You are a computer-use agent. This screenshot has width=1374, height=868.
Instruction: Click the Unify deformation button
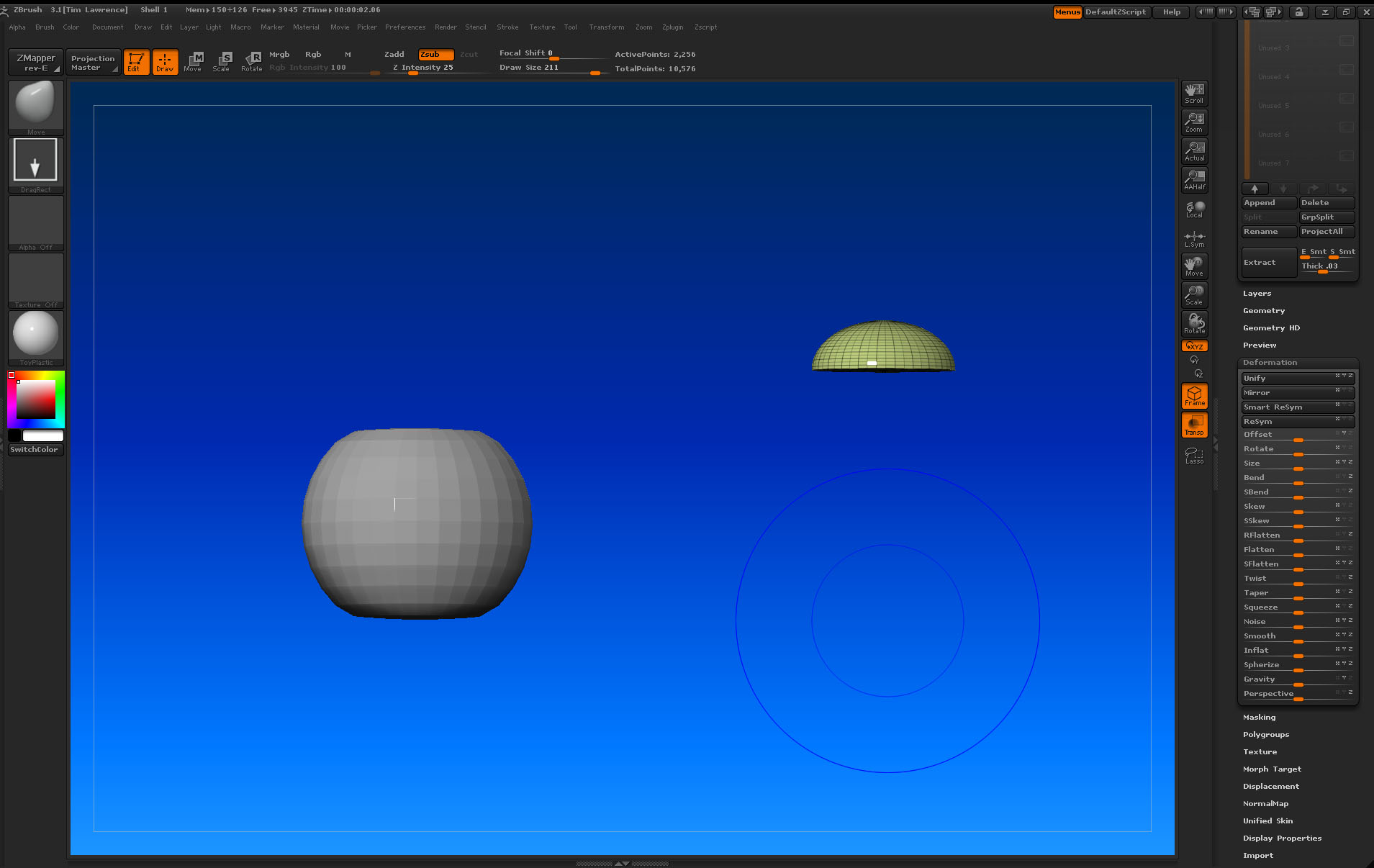coord(1296,377)
